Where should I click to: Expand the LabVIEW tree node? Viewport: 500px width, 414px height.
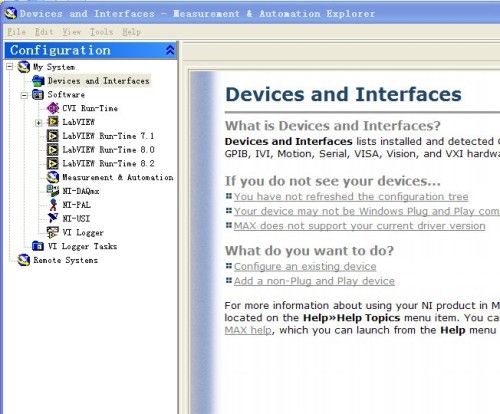[x=39, y=123]
